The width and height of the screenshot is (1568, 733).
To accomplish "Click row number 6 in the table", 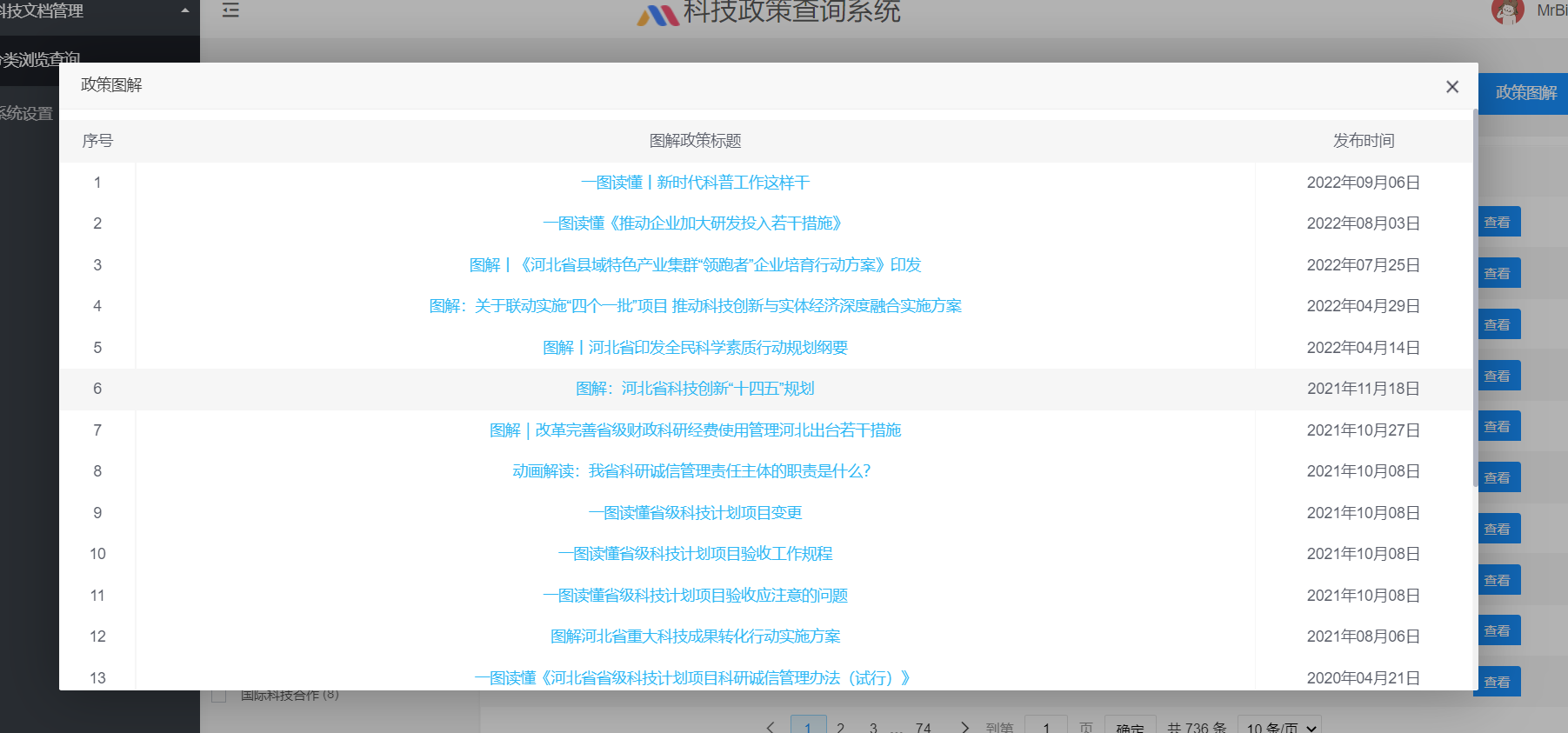I will click(x=97, y=389).
